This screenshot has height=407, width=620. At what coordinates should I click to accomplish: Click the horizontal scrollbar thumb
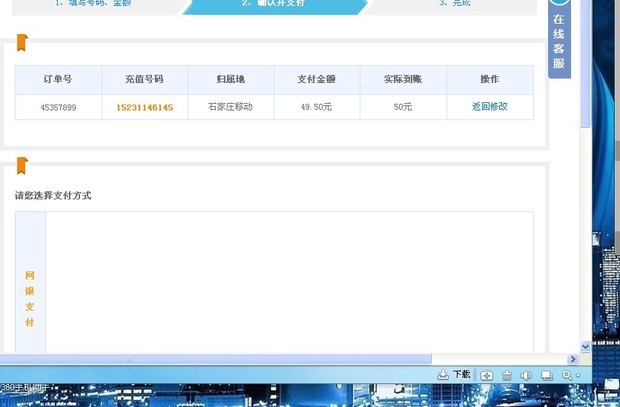215,359
